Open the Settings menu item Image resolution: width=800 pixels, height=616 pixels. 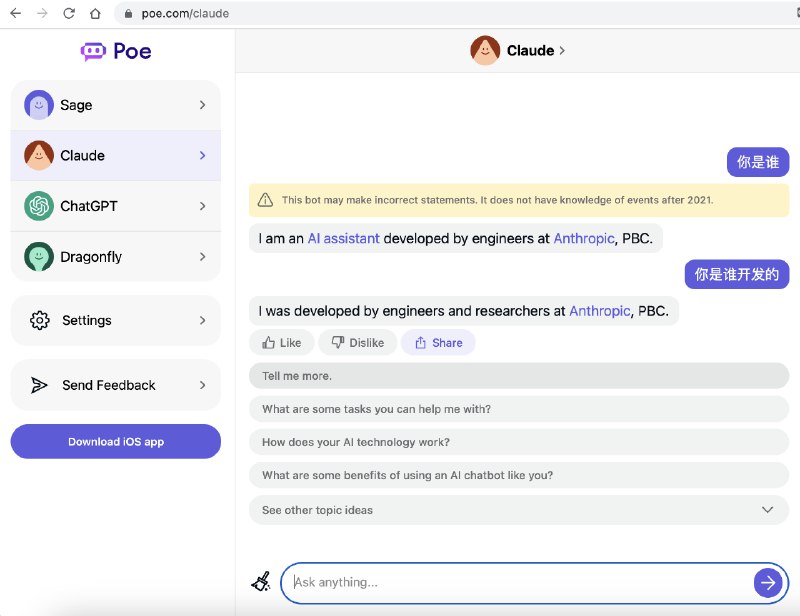(116, 321)
